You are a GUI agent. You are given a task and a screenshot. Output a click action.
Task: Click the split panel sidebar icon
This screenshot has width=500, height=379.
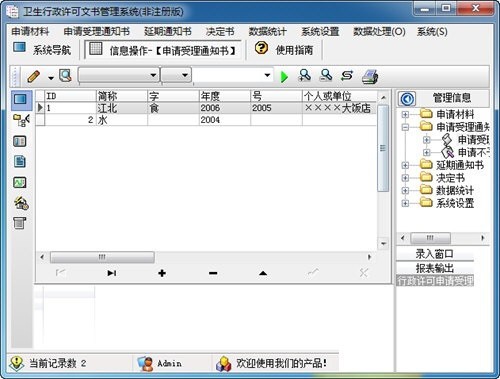pos(20,141)
